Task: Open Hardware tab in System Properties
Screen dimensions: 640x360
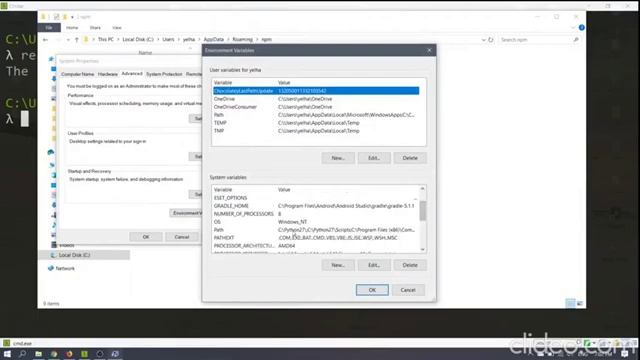Action: (x=108, y=74)
